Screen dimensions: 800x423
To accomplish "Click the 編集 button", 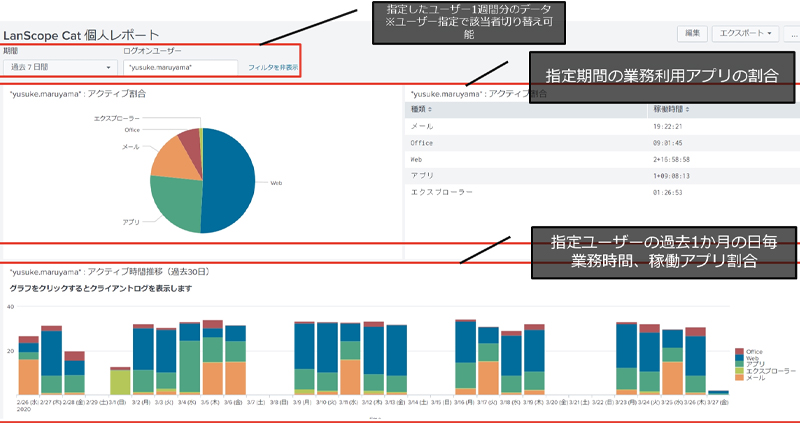I will 692,33.
